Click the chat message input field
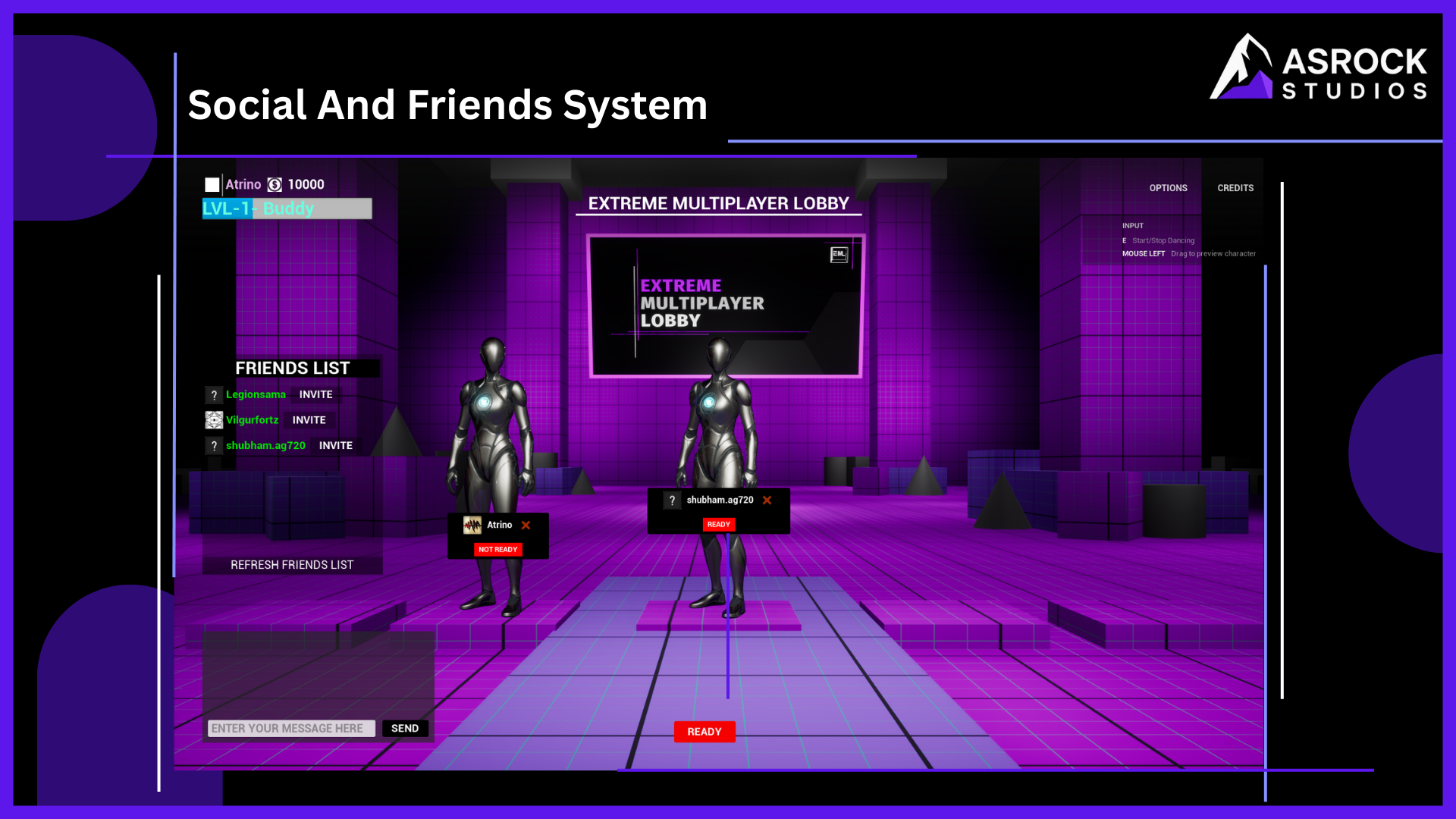This screenshot has width=1456, height=819. pos(292,728)
